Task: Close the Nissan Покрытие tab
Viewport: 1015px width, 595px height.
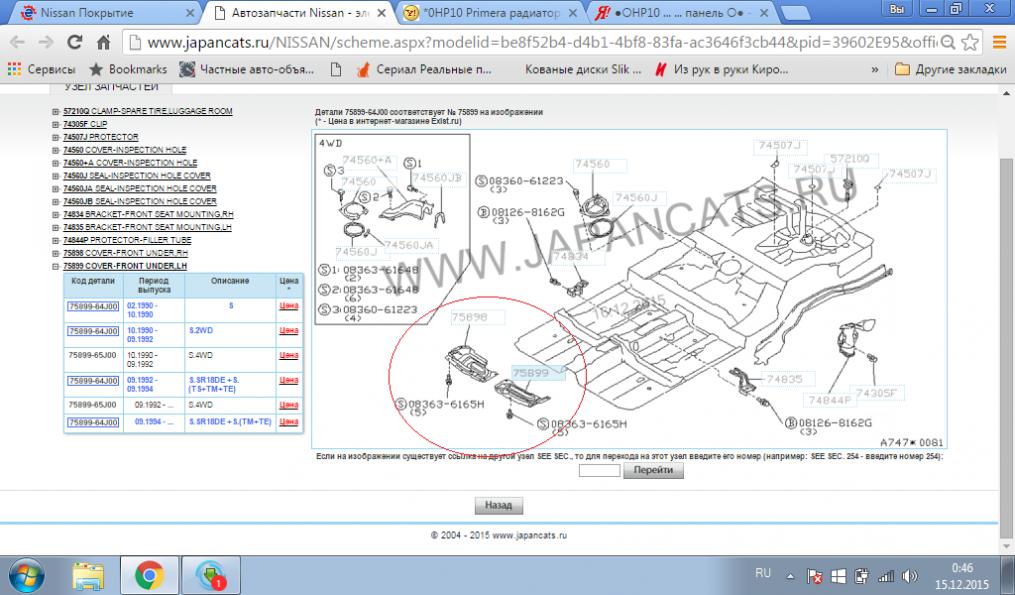Action: pyautogui.click(x=190, y=13)
